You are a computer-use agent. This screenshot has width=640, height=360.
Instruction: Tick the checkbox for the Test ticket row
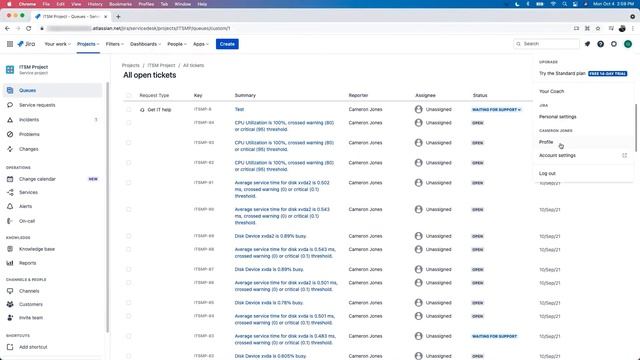click(129, 109)
